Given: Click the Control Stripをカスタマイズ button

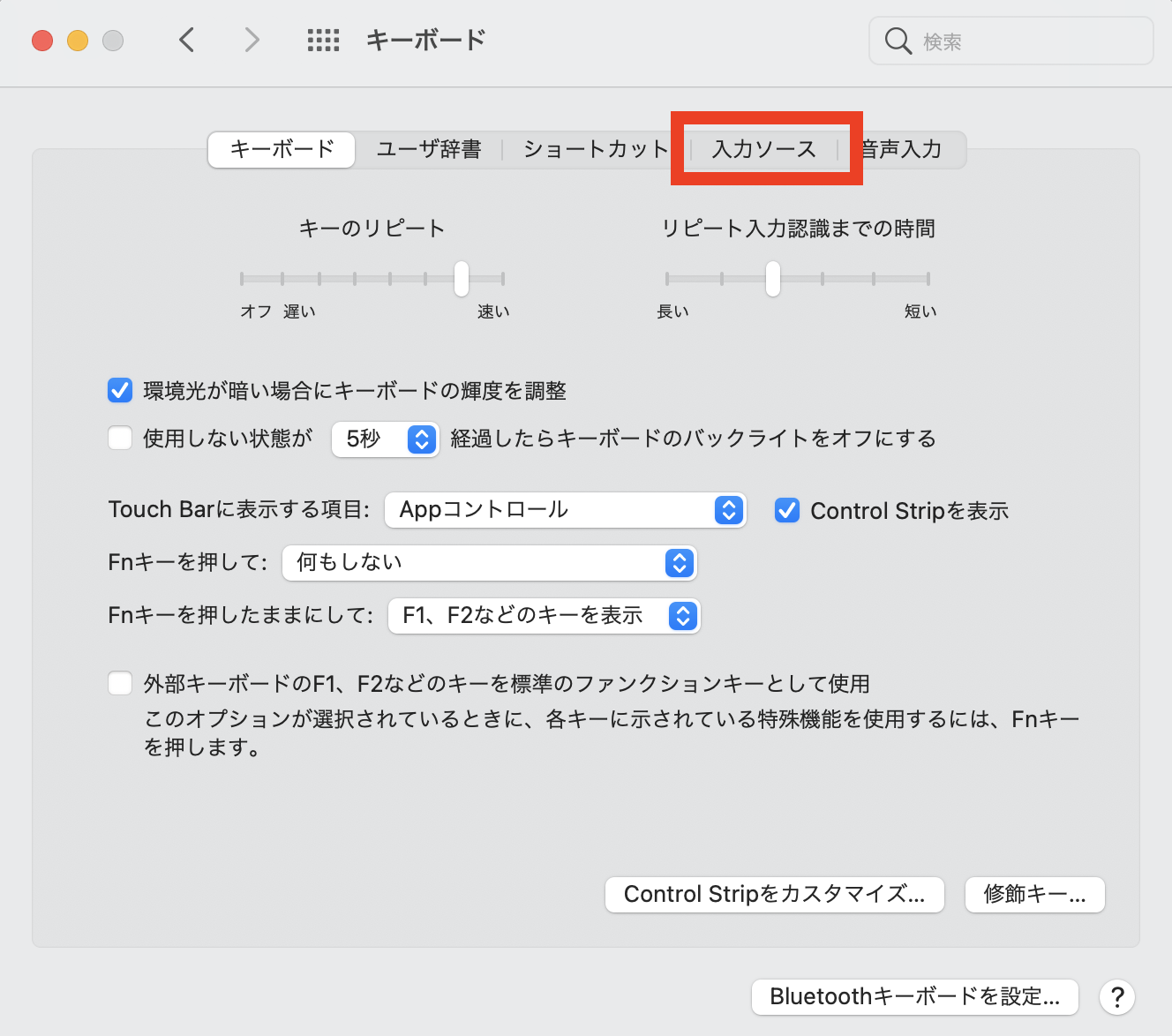Looking at the screenshot, I should (x=774, y=894).
